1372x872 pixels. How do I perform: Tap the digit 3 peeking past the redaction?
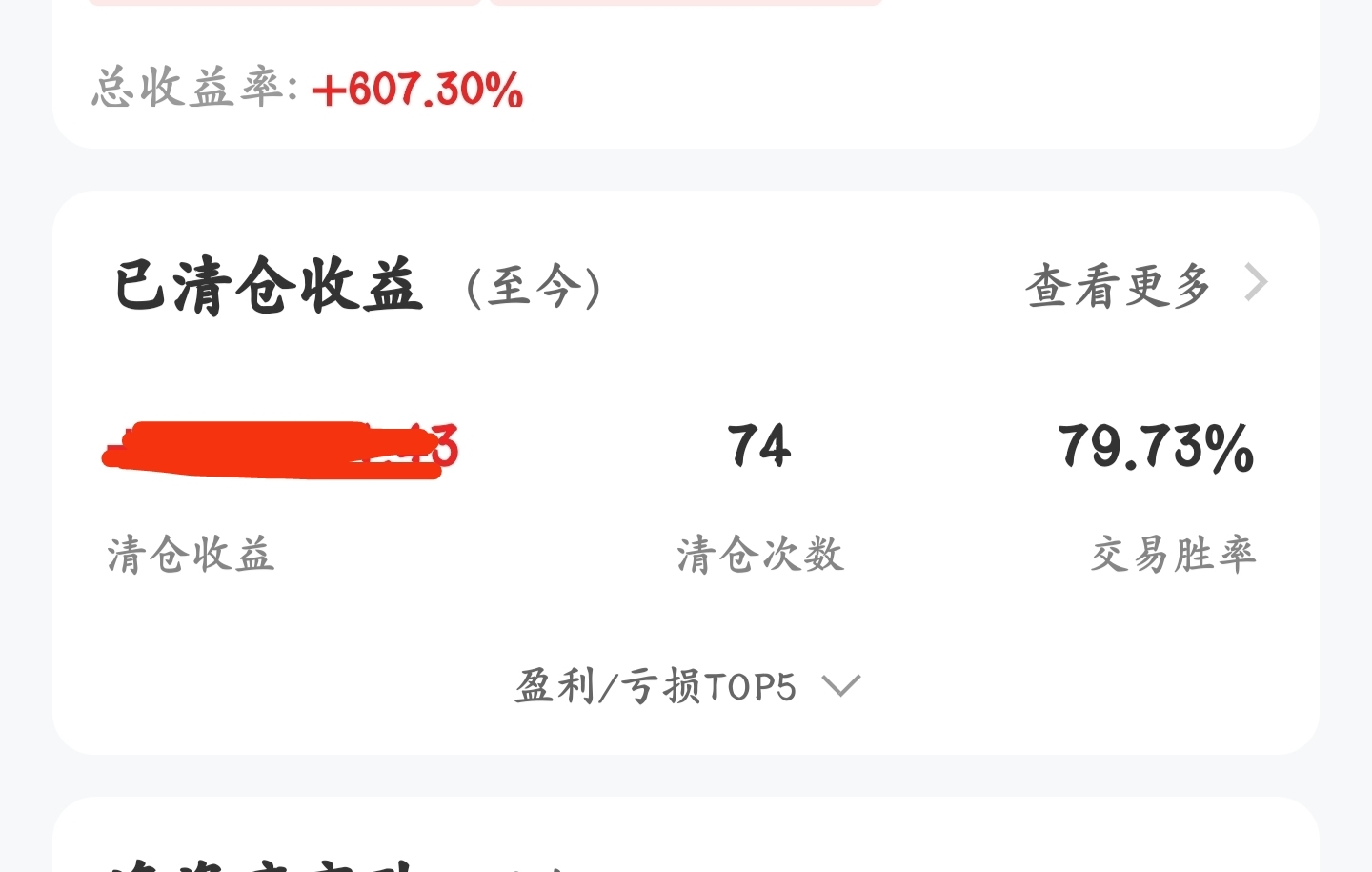pyautogui.click(x=446, y=447)
